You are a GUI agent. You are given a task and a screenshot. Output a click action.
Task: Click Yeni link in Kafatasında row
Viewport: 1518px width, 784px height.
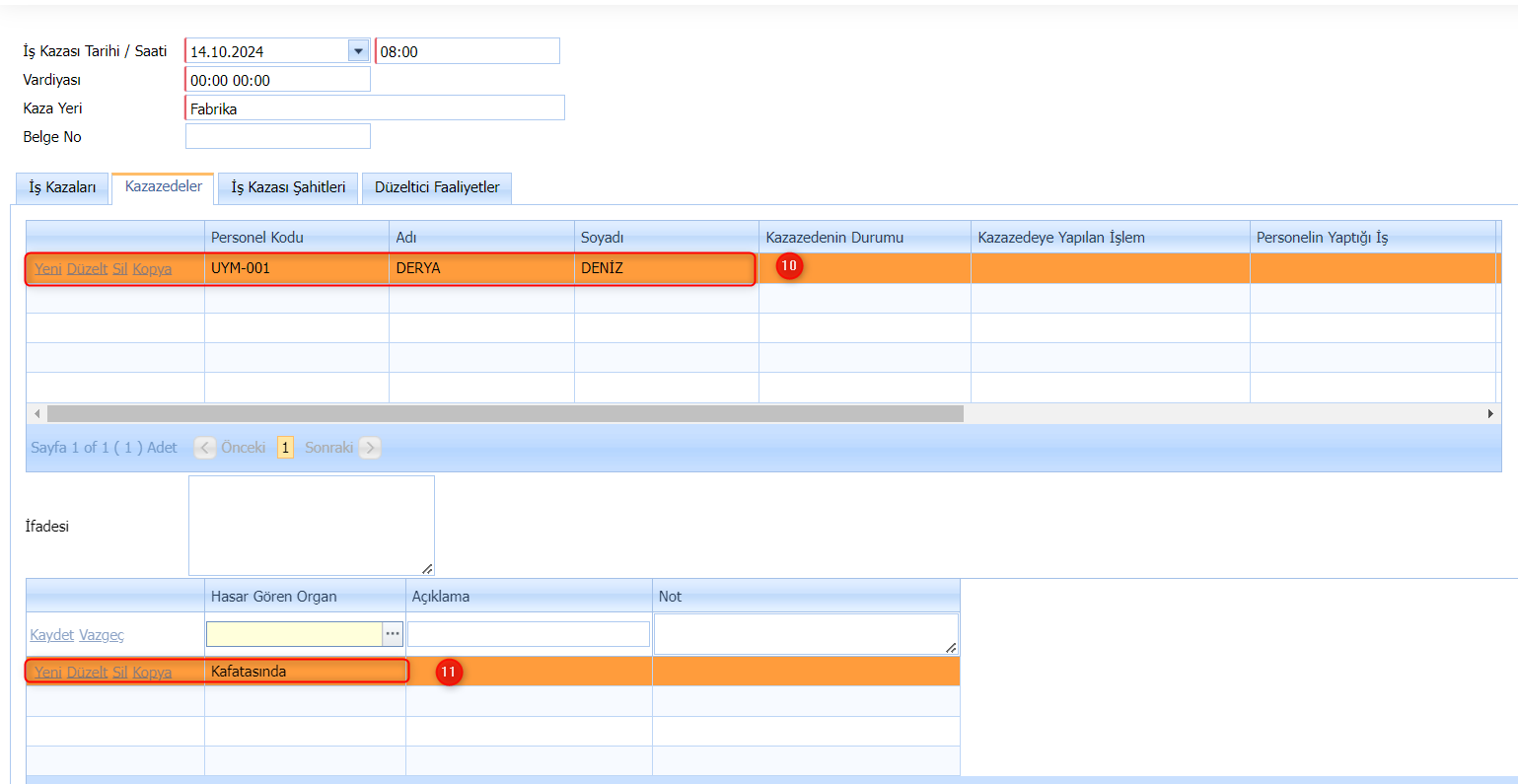coord(48,673)
